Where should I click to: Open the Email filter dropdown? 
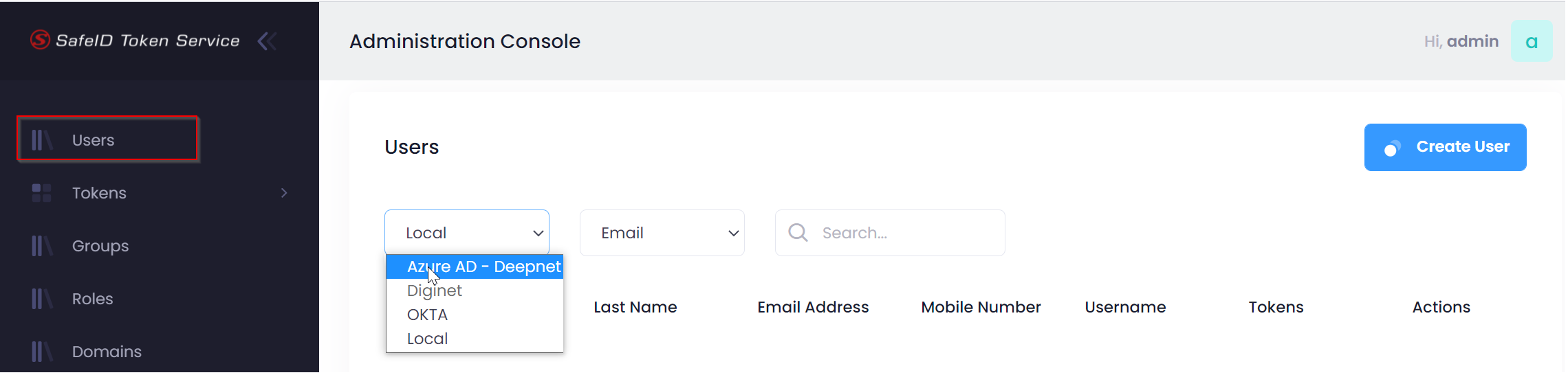(x=662, y=233)
